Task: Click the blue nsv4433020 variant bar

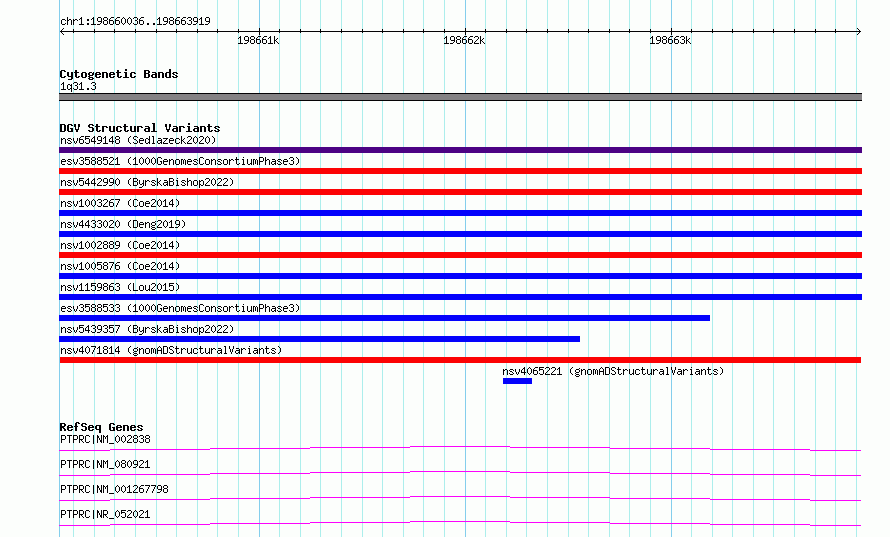Action: (460, 234)
